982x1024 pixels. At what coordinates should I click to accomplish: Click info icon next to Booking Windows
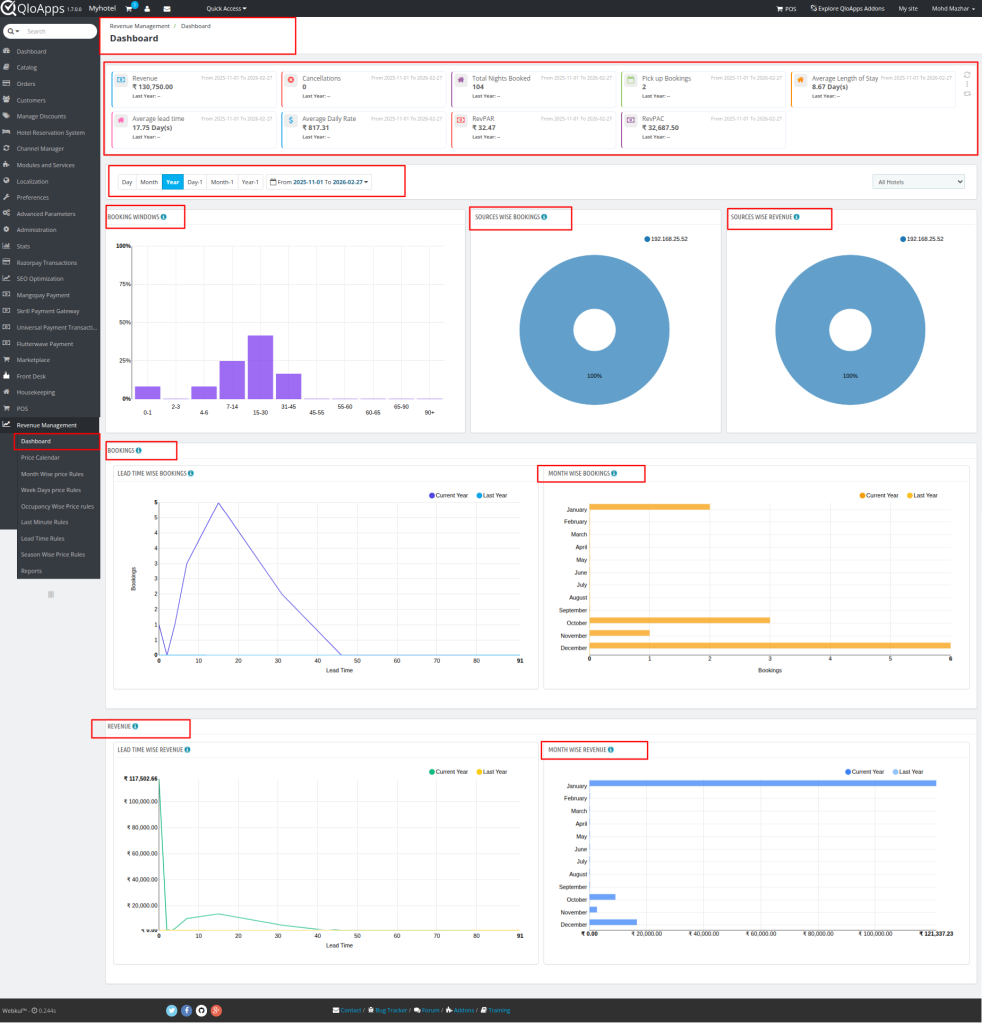pos(163,217)
